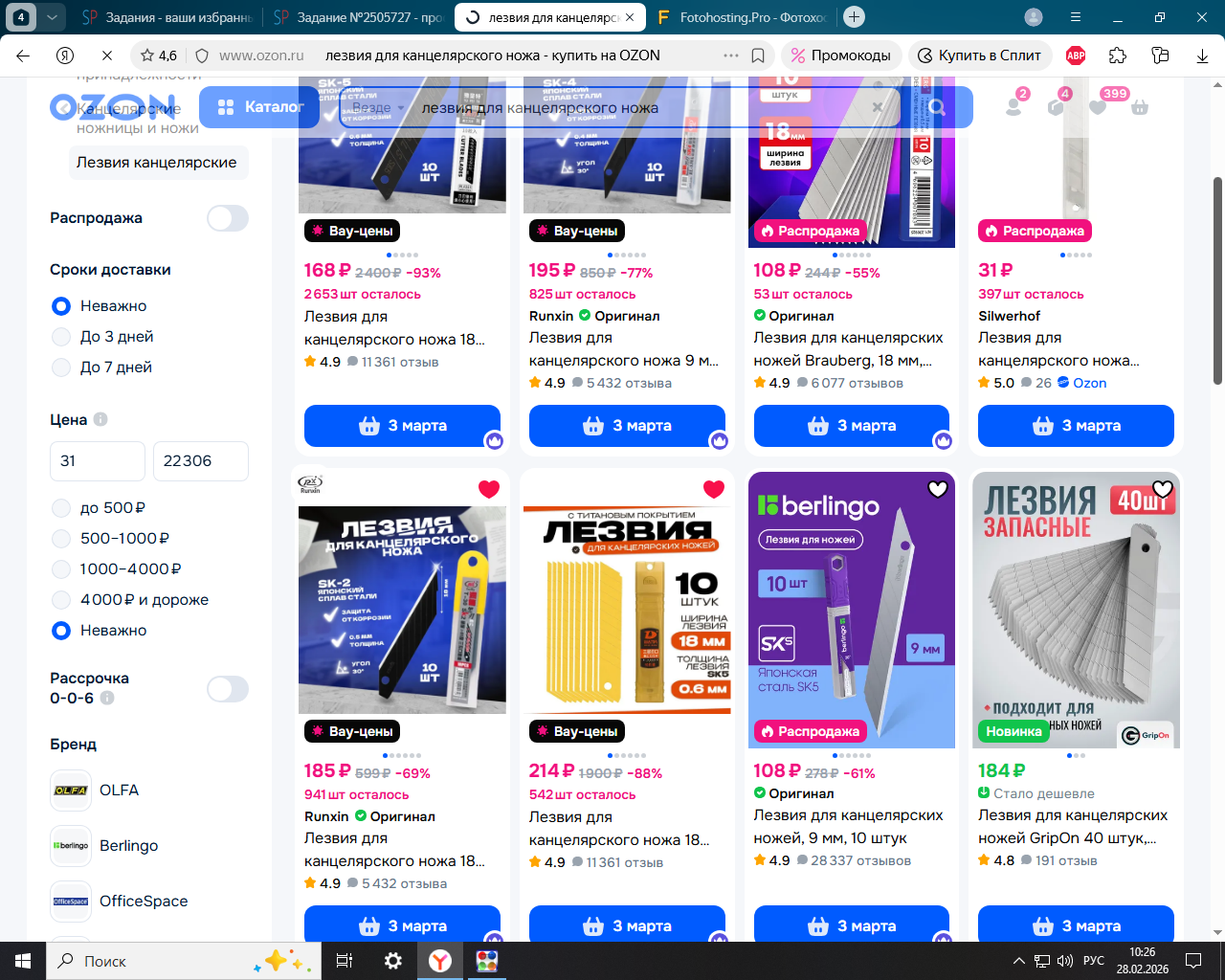Select the Лезвия канцелярские category chip
Screen dimensions: 1225x980
pyautogui.click(x=157, y=163)
